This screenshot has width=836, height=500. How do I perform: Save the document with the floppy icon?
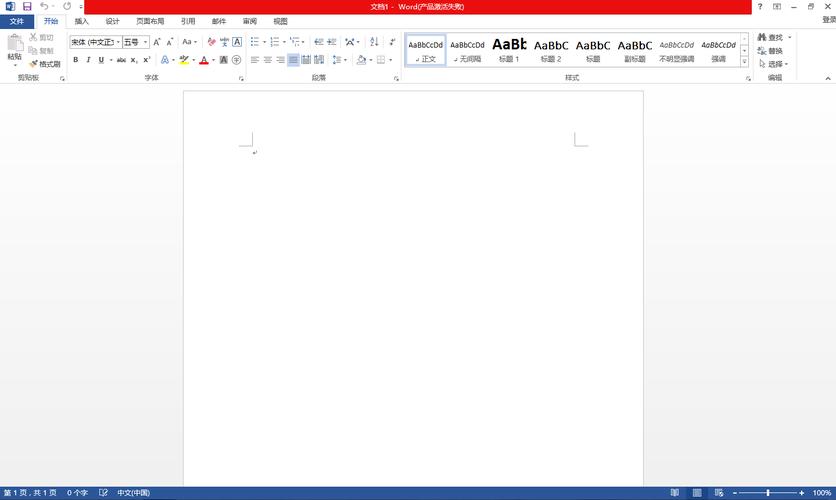pos(27,6)
